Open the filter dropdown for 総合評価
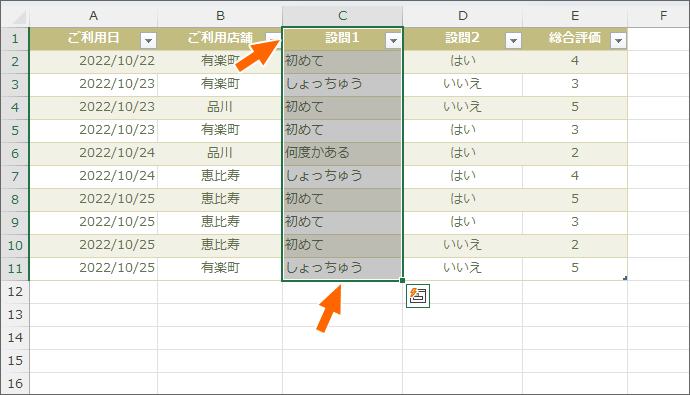690x395 pixels. pyautogui.click(x=618, y=40)
